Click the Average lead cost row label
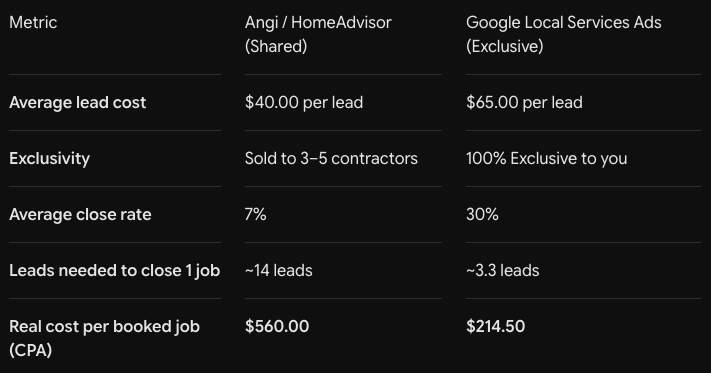 click(x=78, y=102)
